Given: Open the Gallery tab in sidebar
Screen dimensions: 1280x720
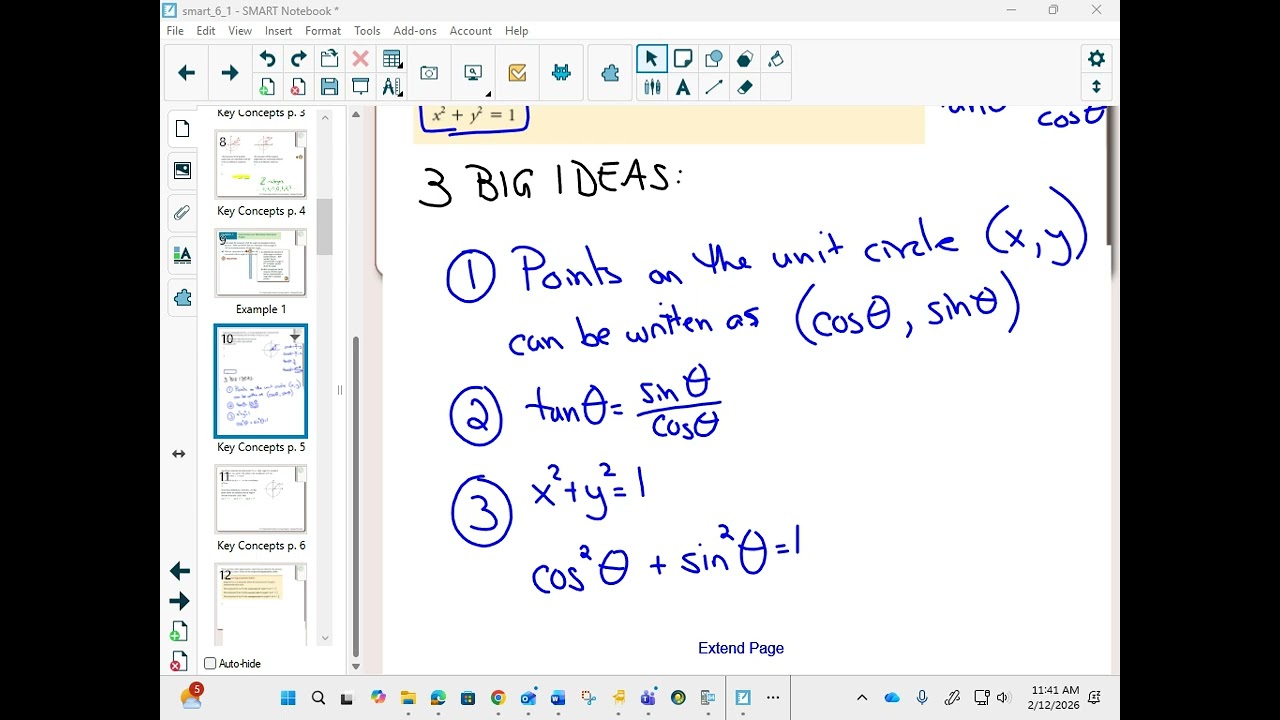Looking at the screenshot, I should click(182, 171).
